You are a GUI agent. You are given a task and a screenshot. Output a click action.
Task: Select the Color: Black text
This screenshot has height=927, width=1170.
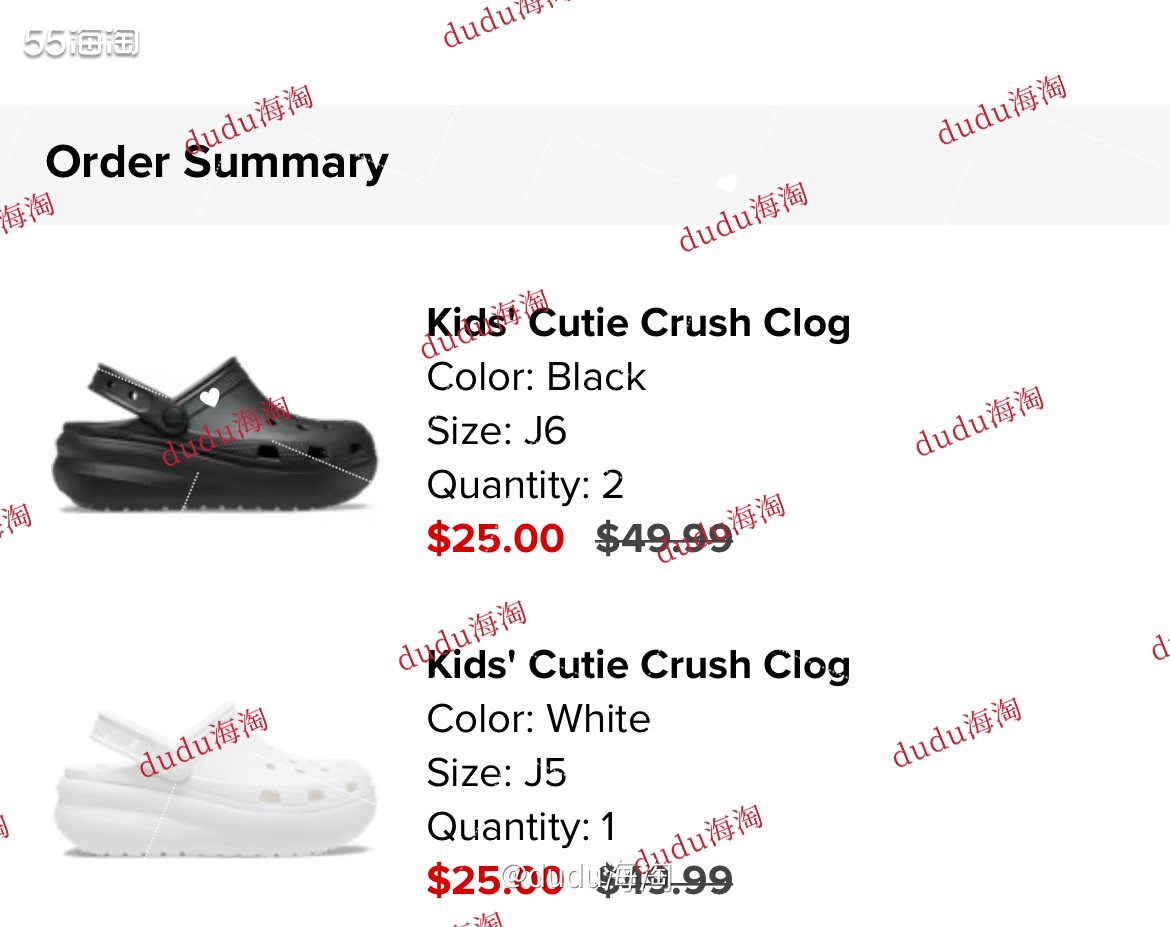(536, 377)
